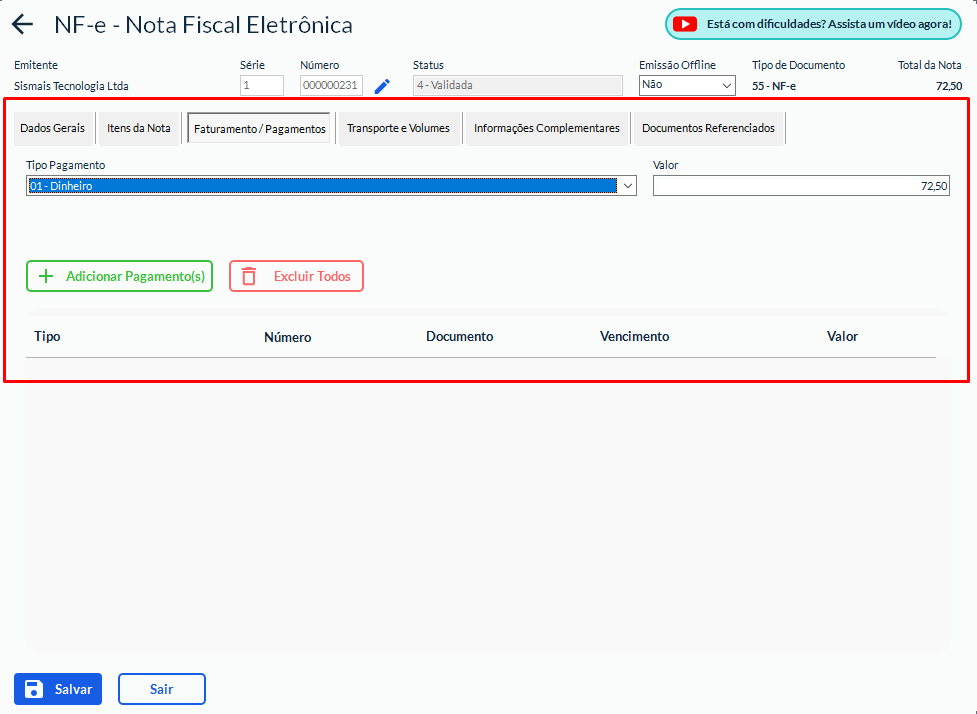977x714 pixels.
Task: Click the Série input field
Action: [x=261, y=86]
